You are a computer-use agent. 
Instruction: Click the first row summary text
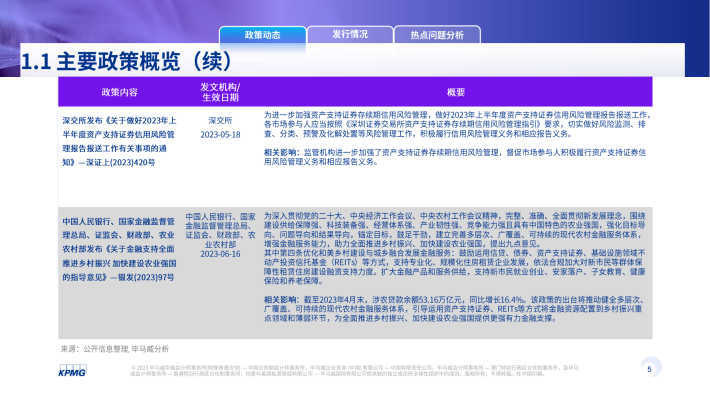[457, 125]
